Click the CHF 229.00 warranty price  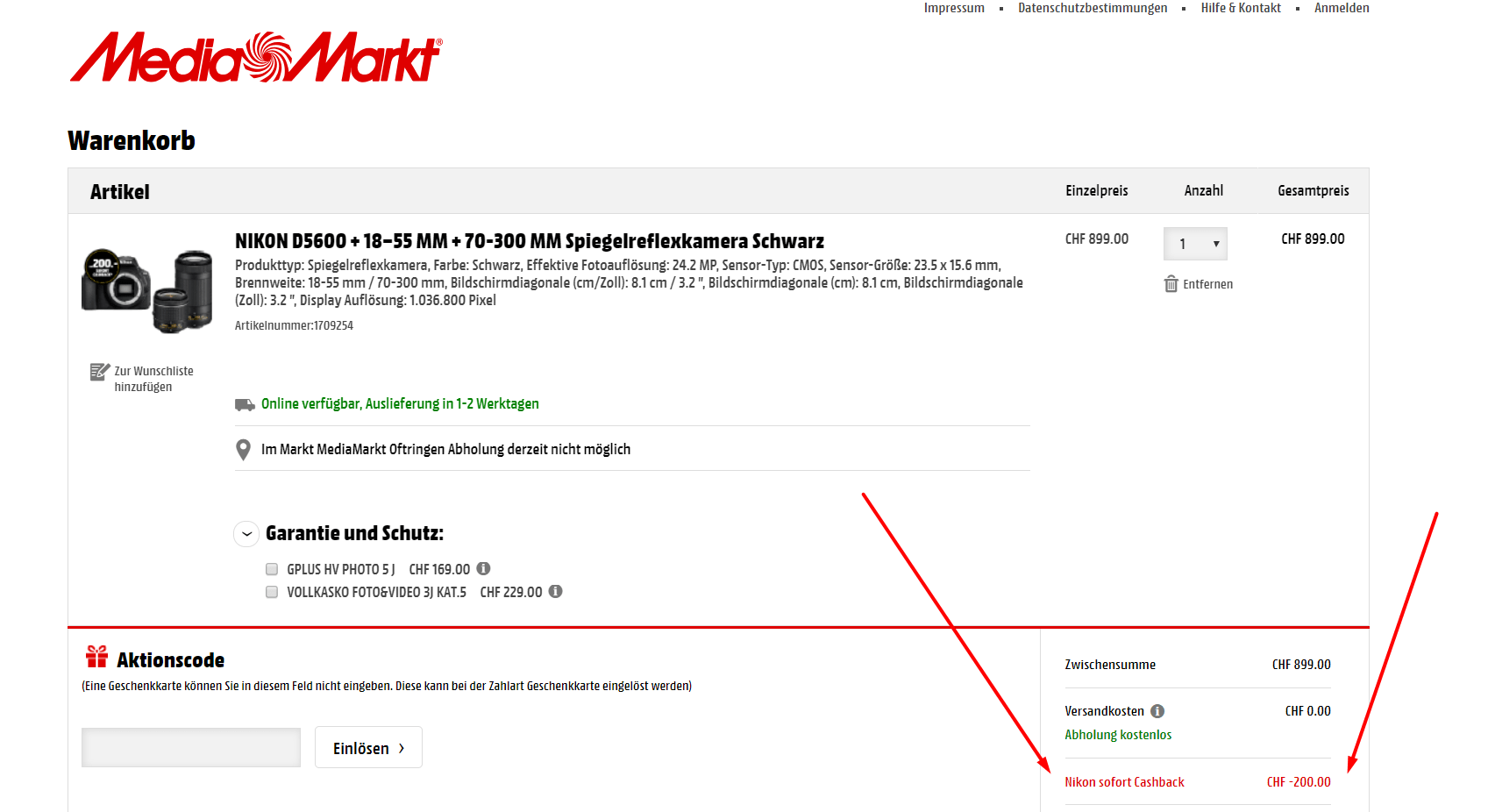point(511,592)
